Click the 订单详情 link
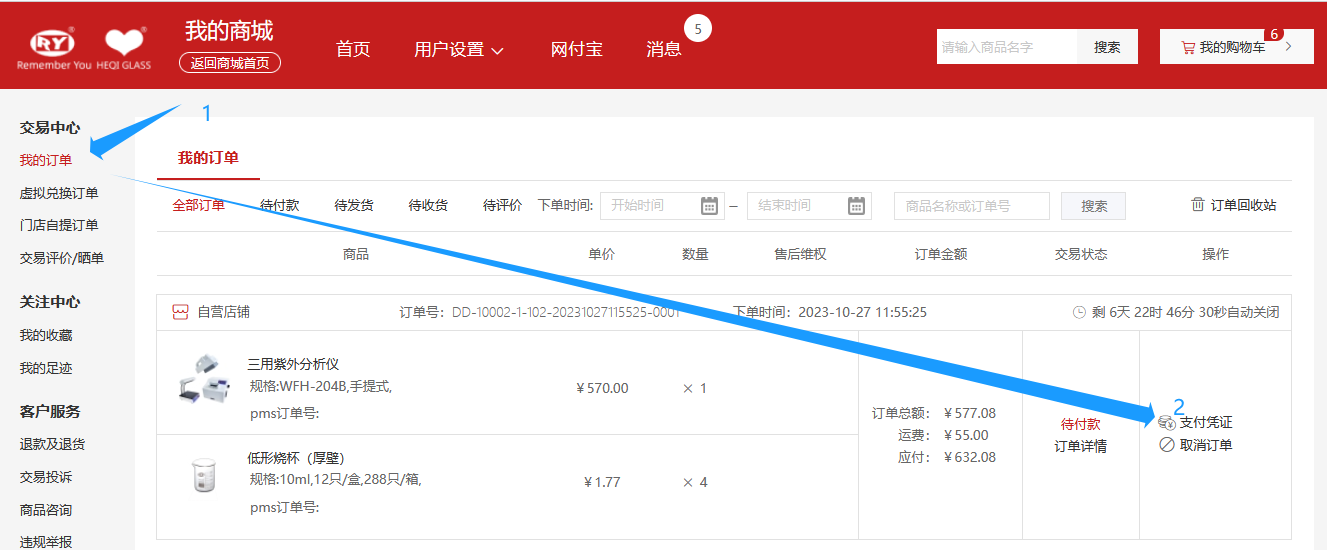 click(x=1080, y=446)
